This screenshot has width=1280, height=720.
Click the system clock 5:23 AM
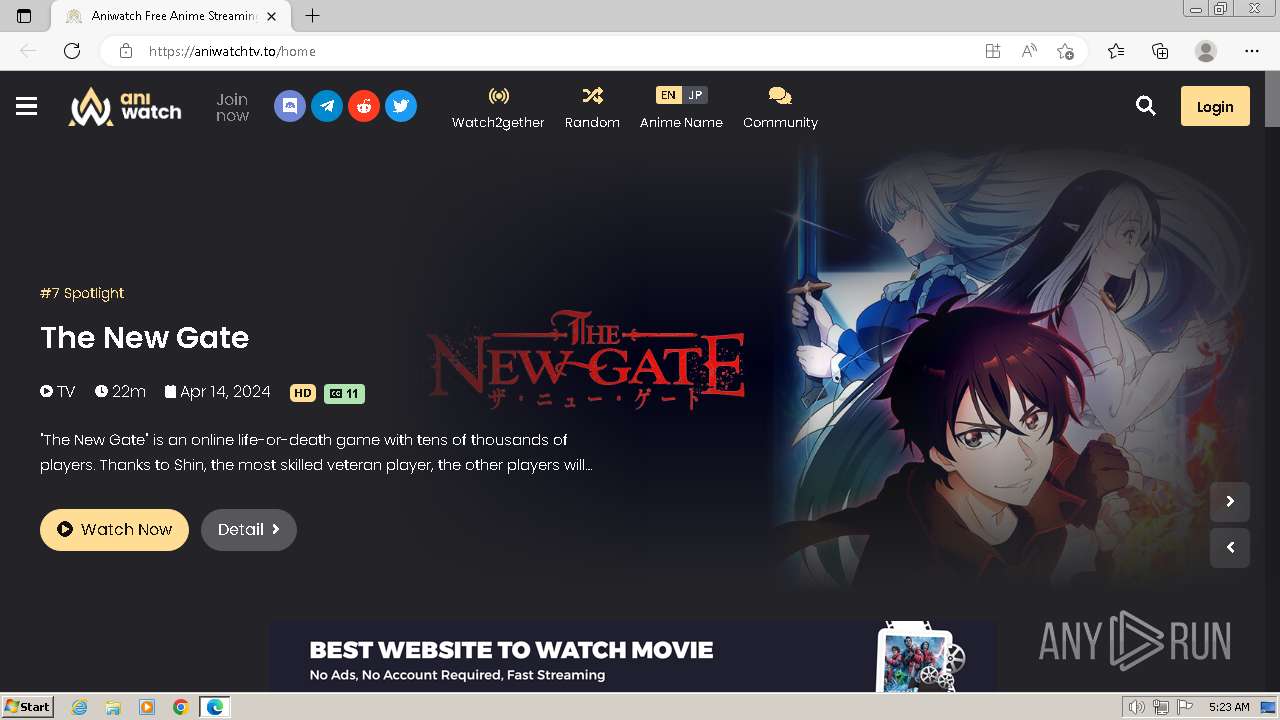coord(1229,707)
